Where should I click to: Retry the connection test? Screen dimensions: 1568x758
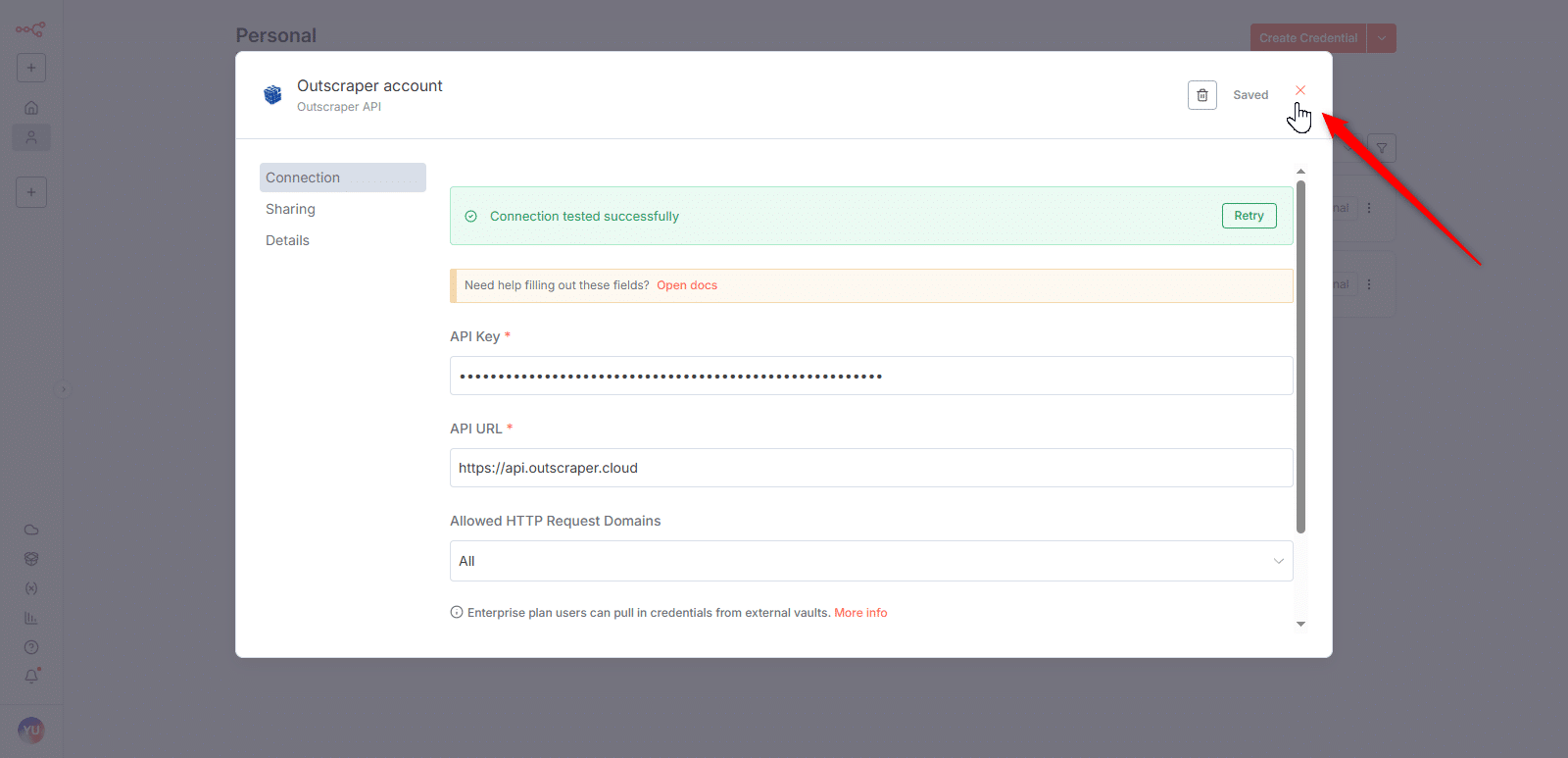(1249, 216)
